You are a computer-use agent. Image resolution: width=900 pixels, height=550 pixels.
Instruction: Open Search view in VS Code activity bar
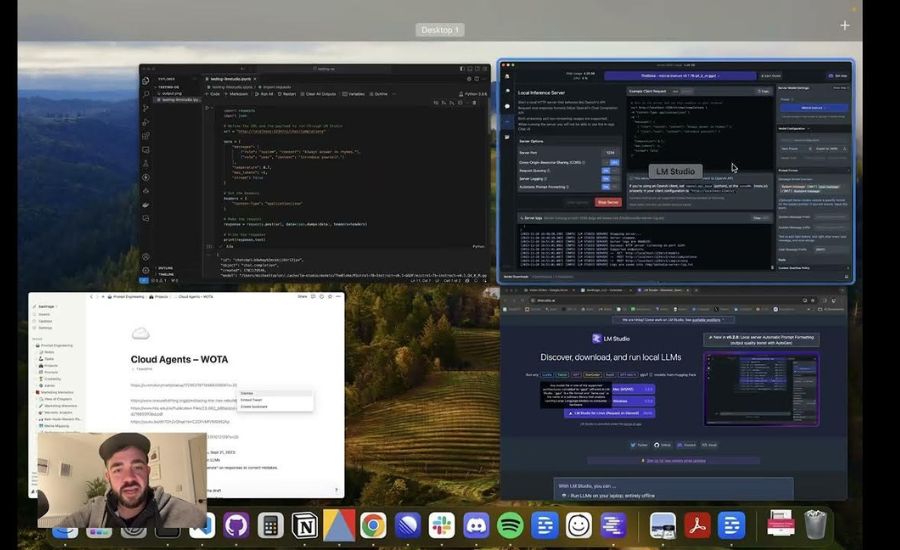146,94
